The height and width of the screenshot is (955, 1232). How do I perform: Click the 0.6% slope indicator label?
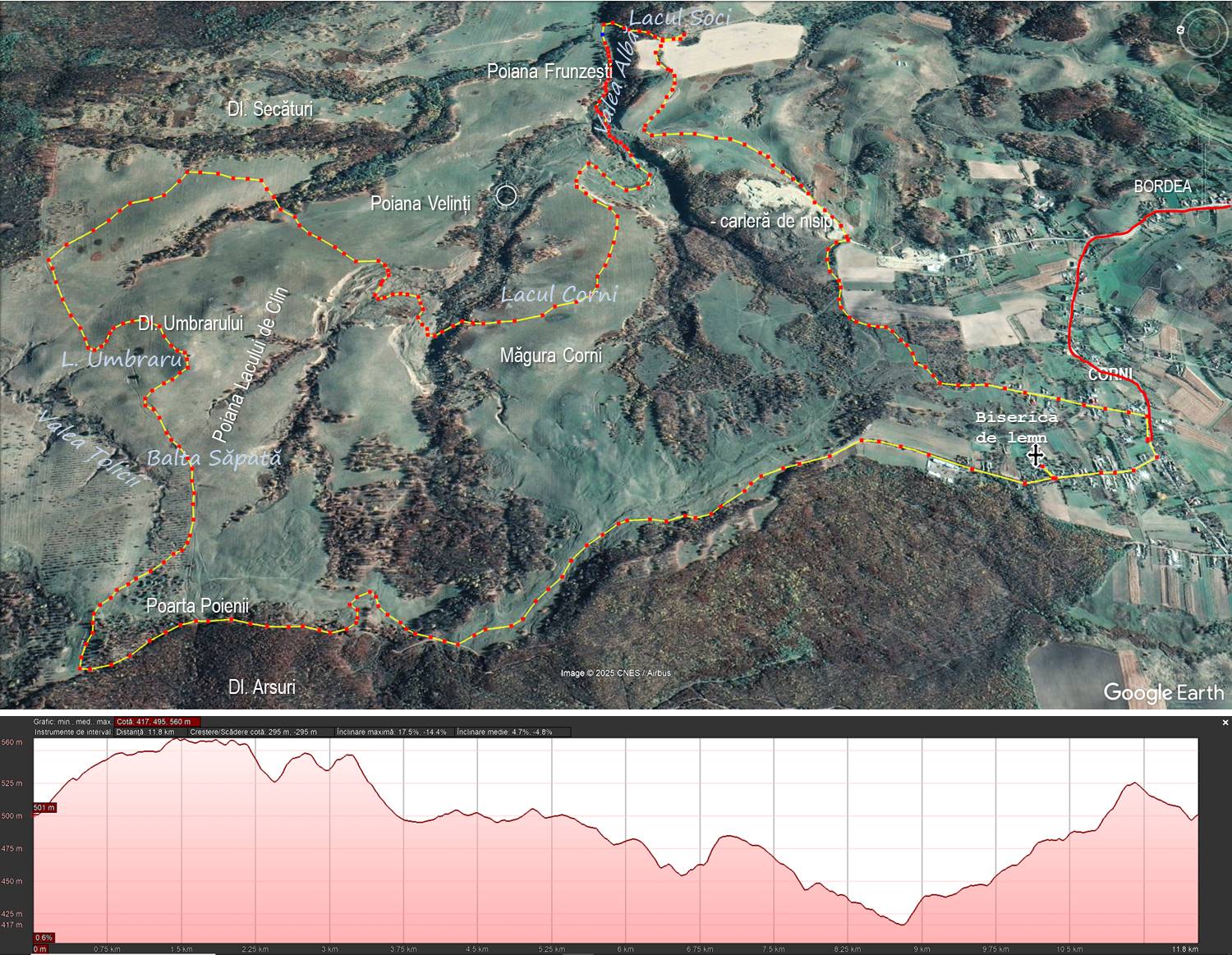click(44, 938)
